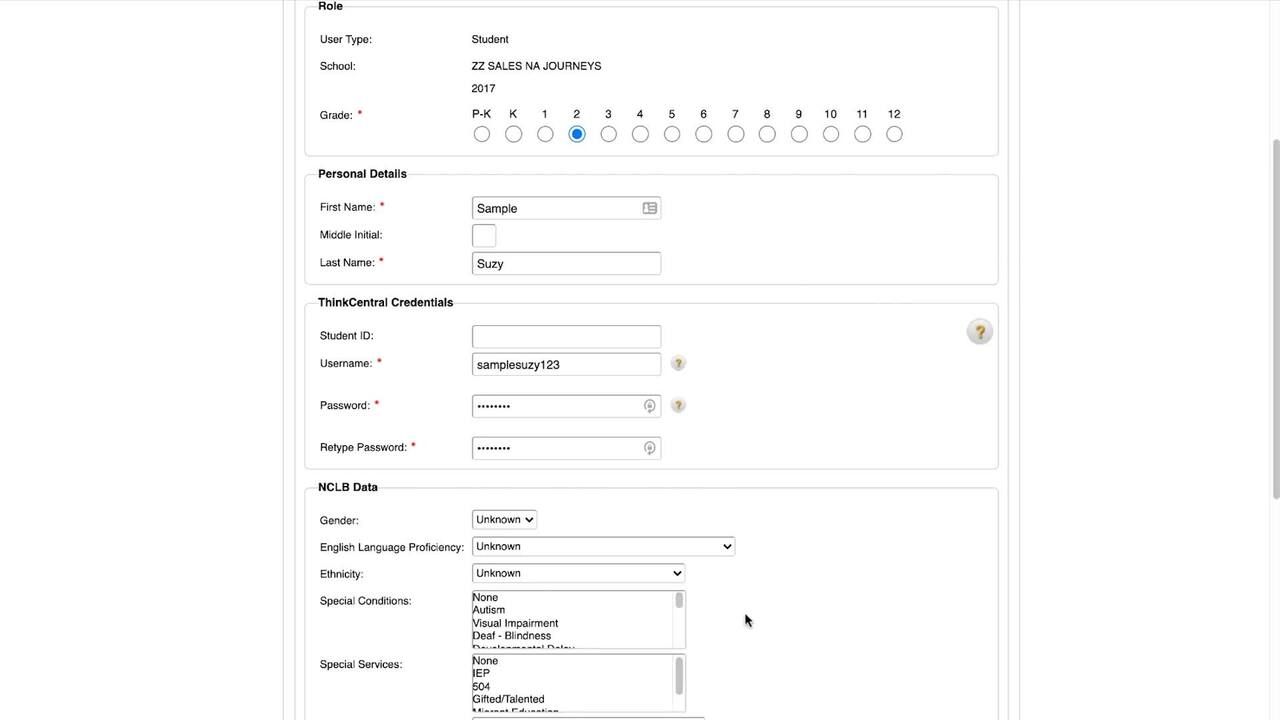This screenshot has height=720, width=1280.
Task: Click the First Name input field
Action: (566, 208)
